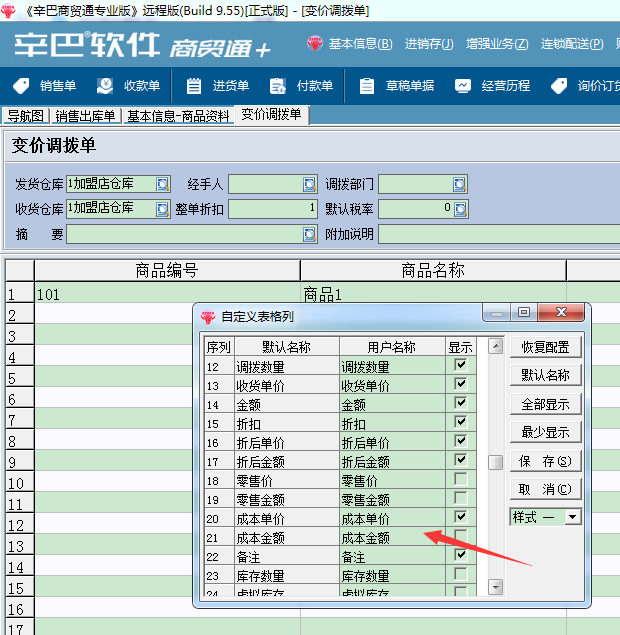Viewport: 620px width, 635px height.
Task: Click user name cell 零售价
Action: [x=392, y=481]
